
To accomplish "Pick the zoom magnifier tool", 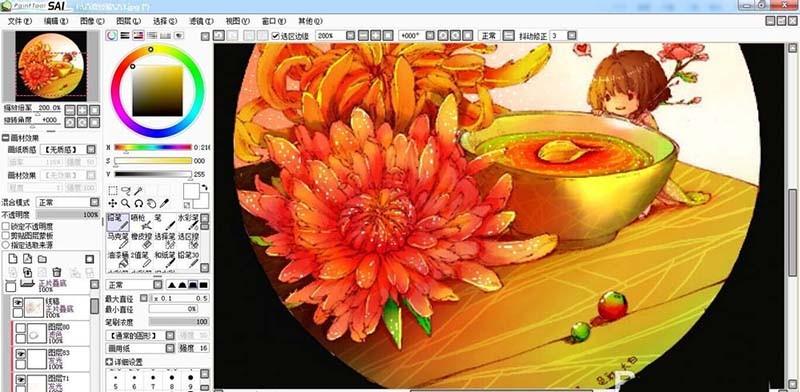I will 126,203.
